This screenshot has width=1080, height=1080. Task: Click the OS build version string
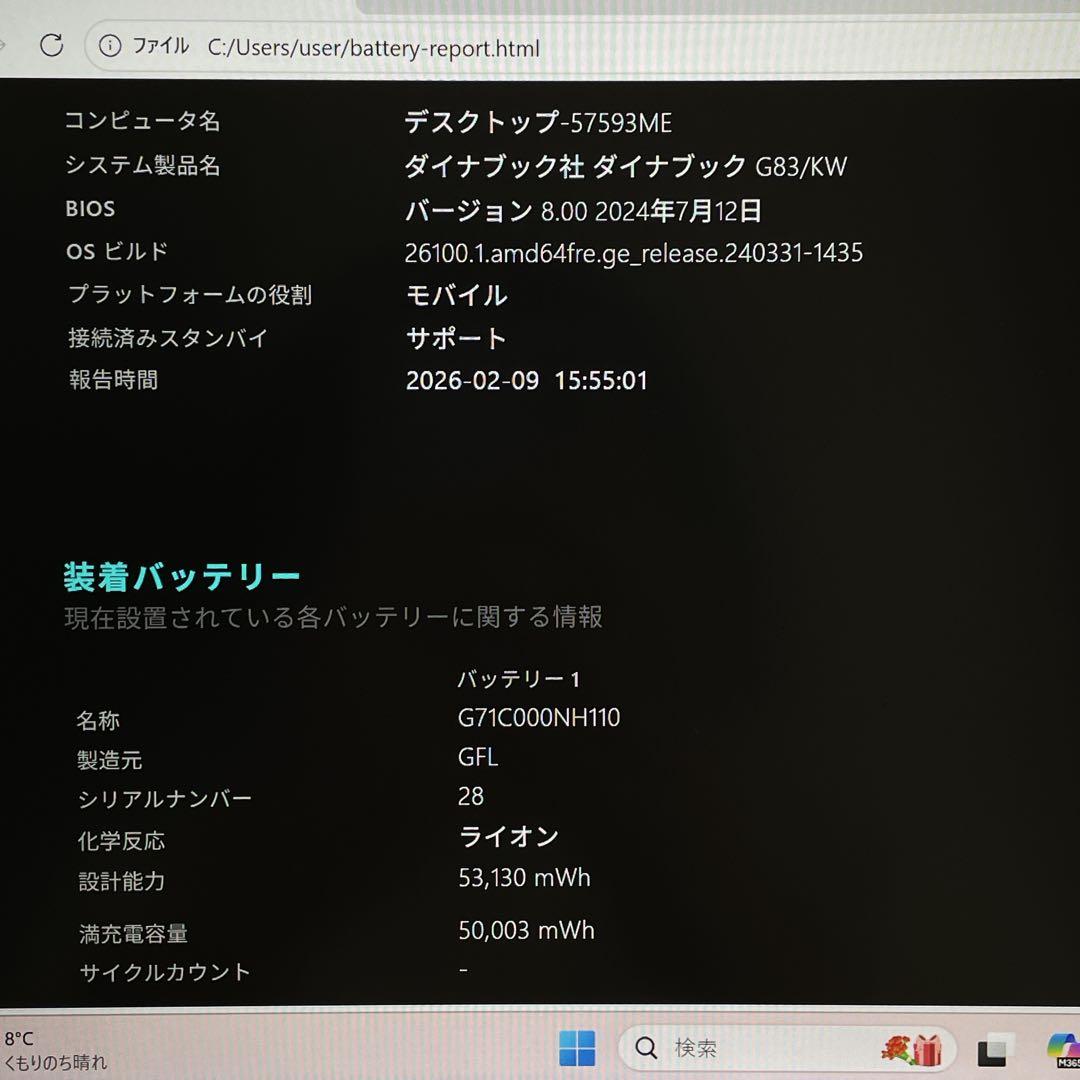pyautogui.click(x=633, y=253)
